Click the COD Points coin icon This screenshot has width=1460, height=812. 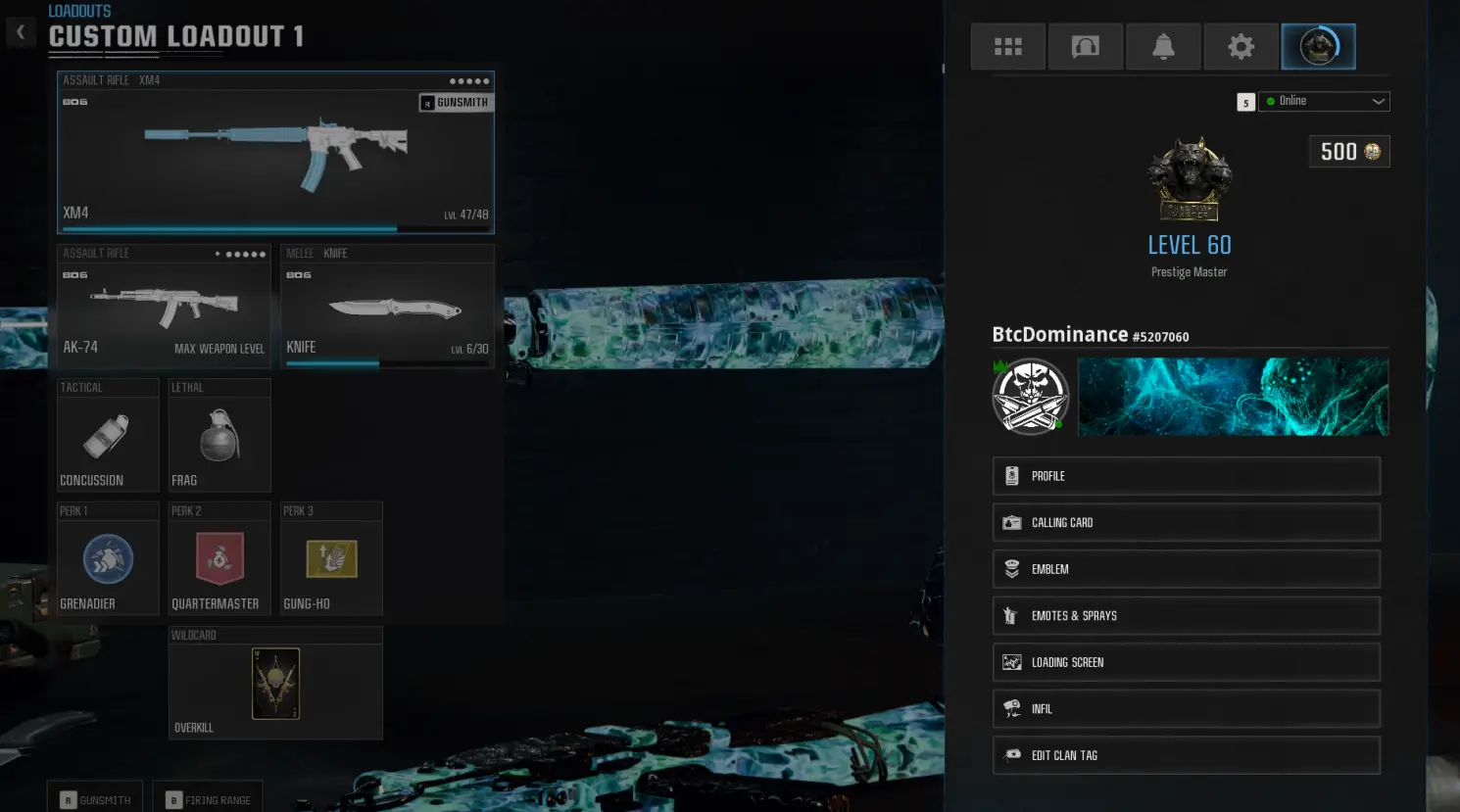click(1372, 152)
